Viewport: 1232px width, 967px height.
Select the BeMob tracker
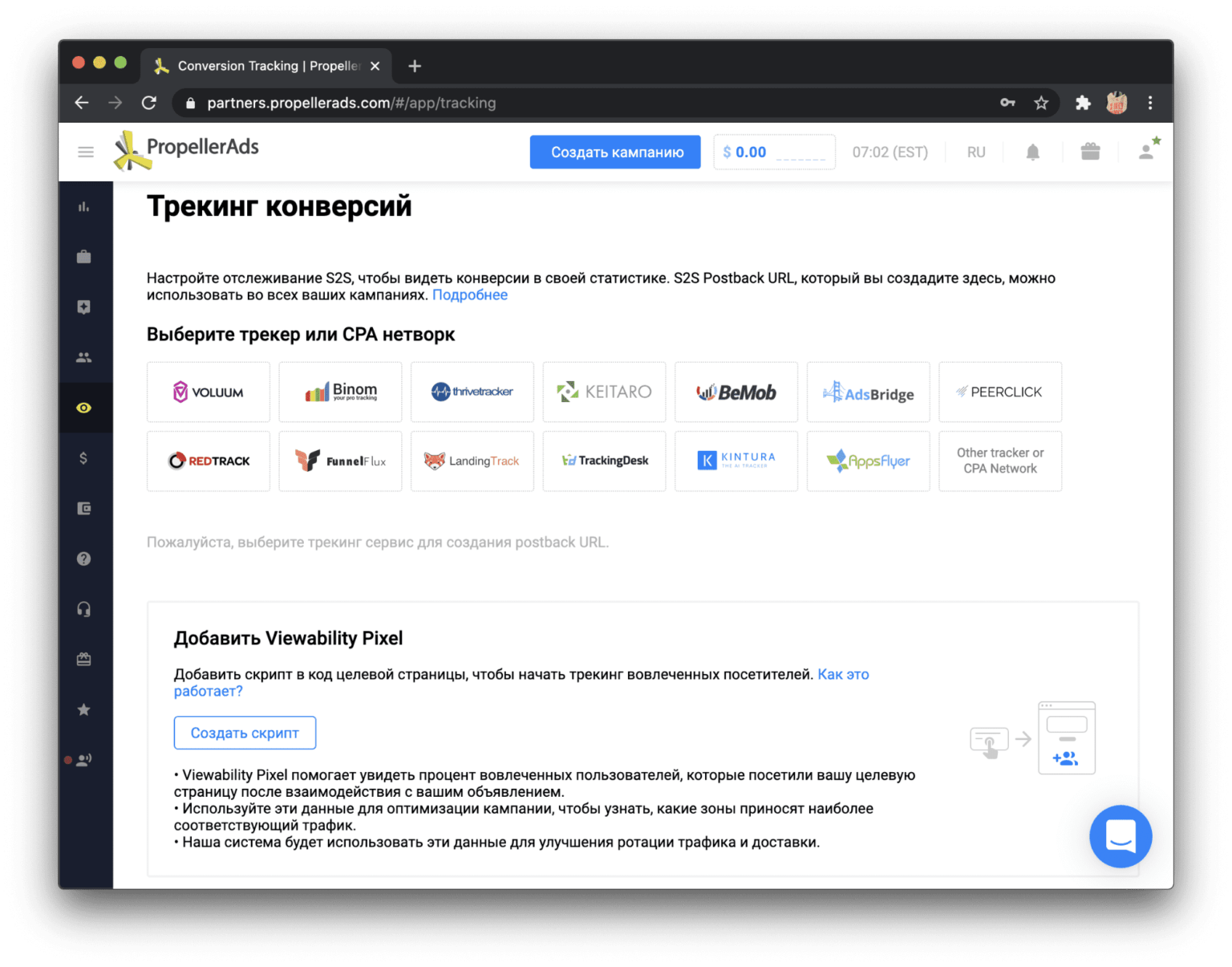[736, 392]
